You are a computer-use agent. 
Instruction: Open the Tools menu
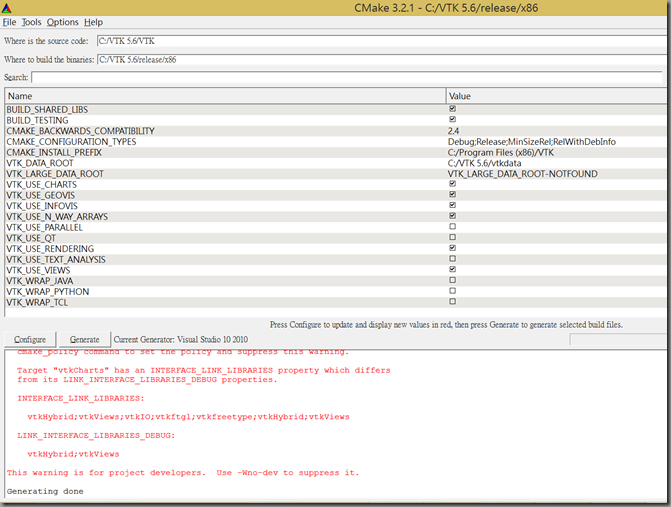click(x=32, y=22)
